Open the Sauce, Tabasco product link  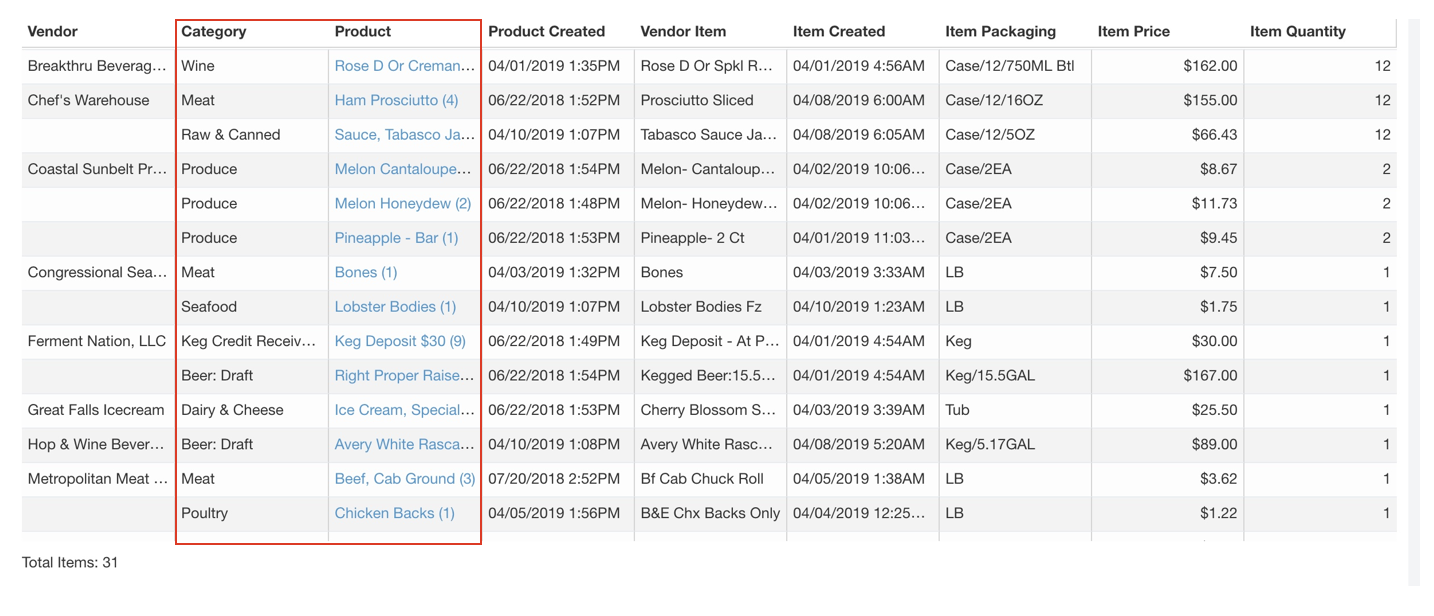point(404,135)
